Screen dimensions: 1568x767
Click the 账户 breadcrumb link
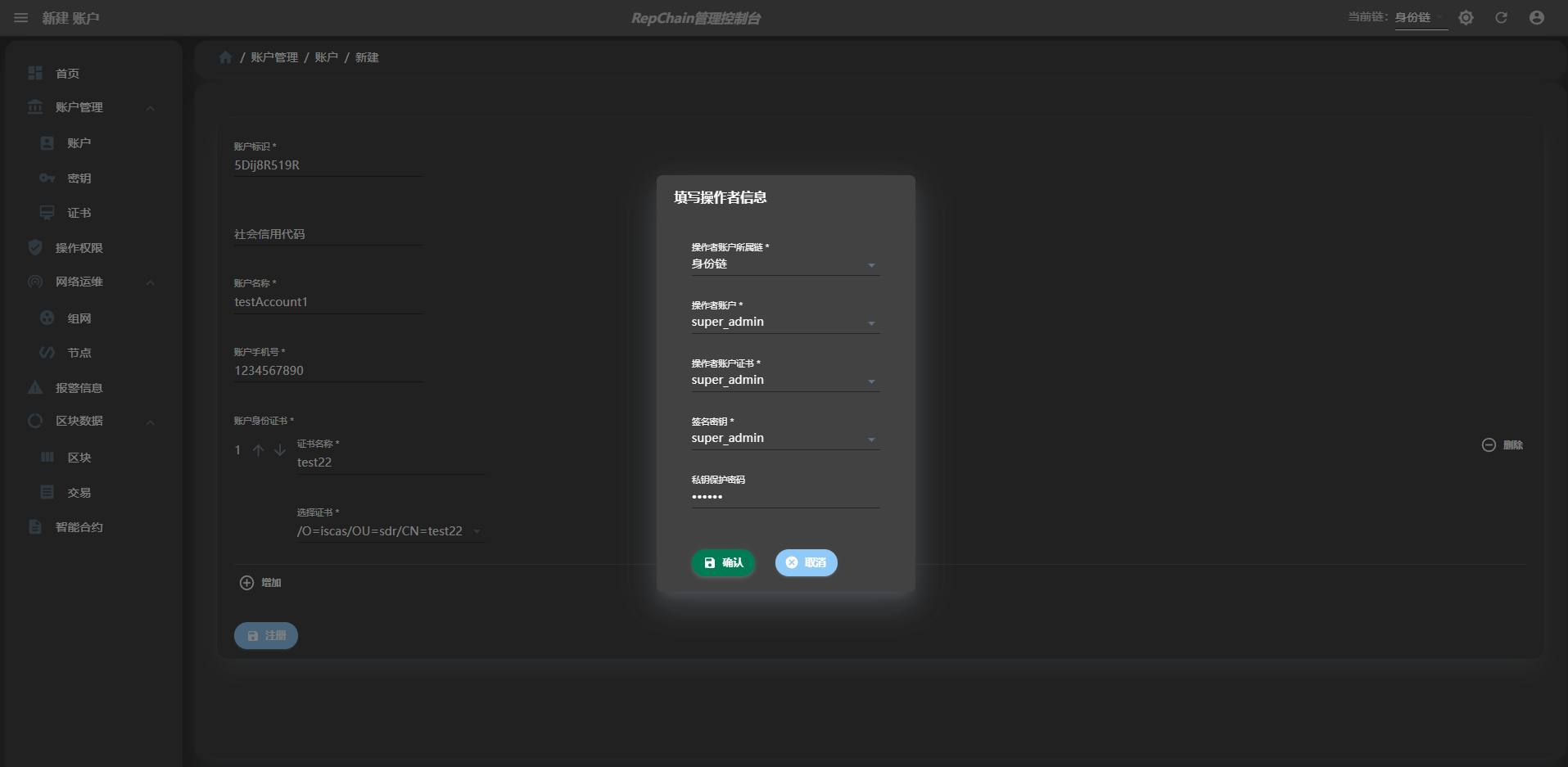[x=326, y=57]
